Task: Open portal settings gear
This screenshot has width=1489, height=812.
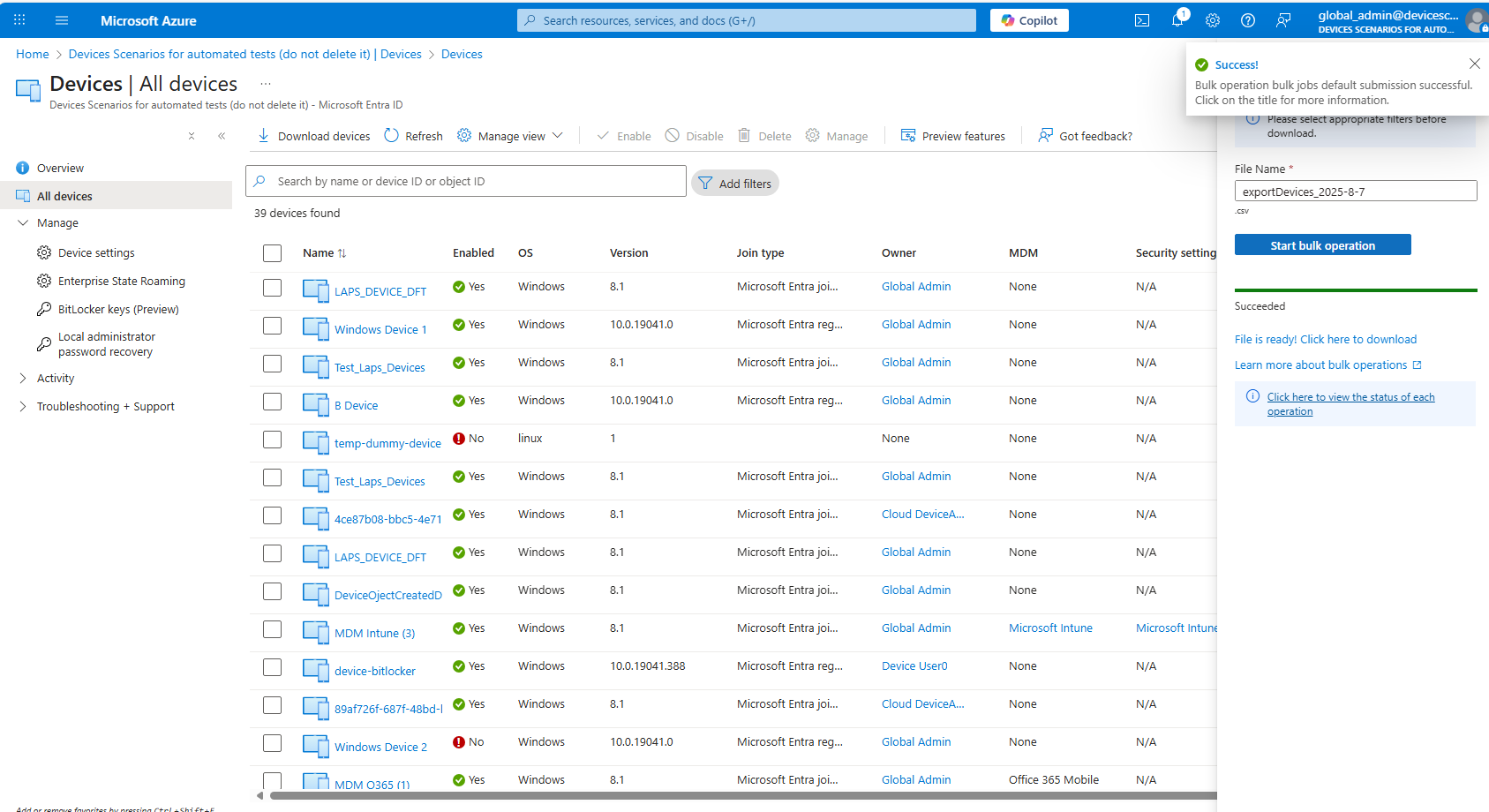Action: pos(1213,20)
